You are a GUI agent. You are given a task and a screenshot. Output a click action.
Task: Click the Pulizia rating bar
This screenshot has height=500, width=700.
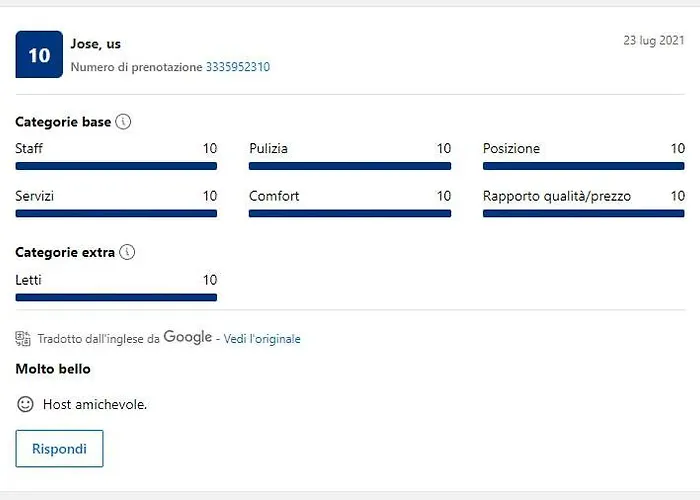pyautogui.click(x=350, y=166)
